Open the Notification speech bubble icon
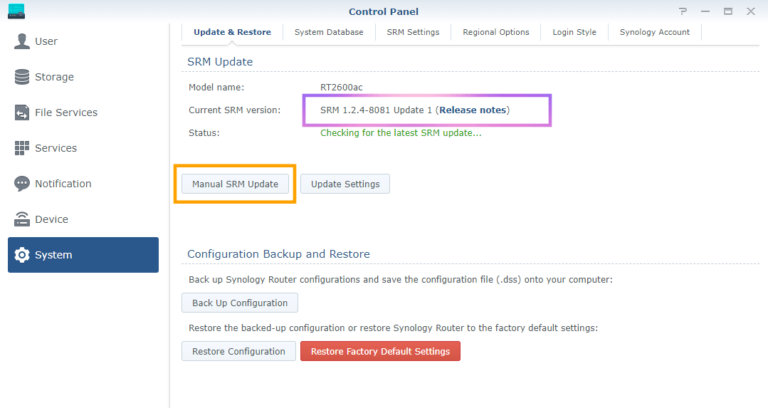The width and height of the screenshot is (768, 408). click(x=22, y=184)
